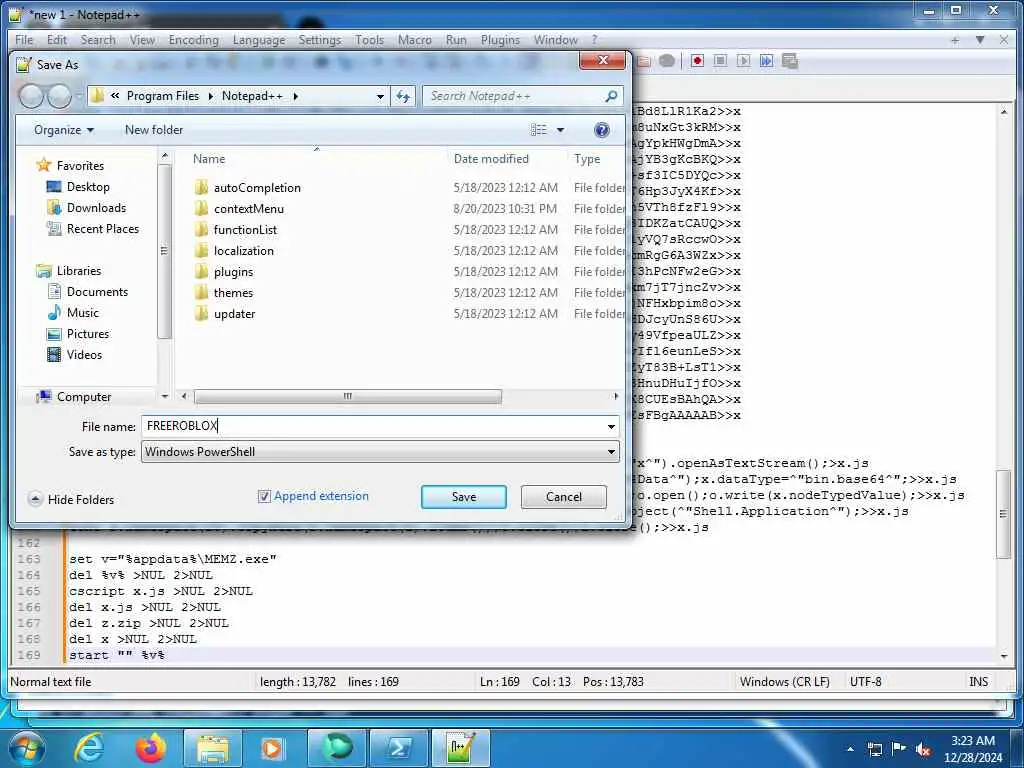Click the horizontal scrollbar in file list
This screenshot has width=1024, height=768.
(x=348, y=396)
